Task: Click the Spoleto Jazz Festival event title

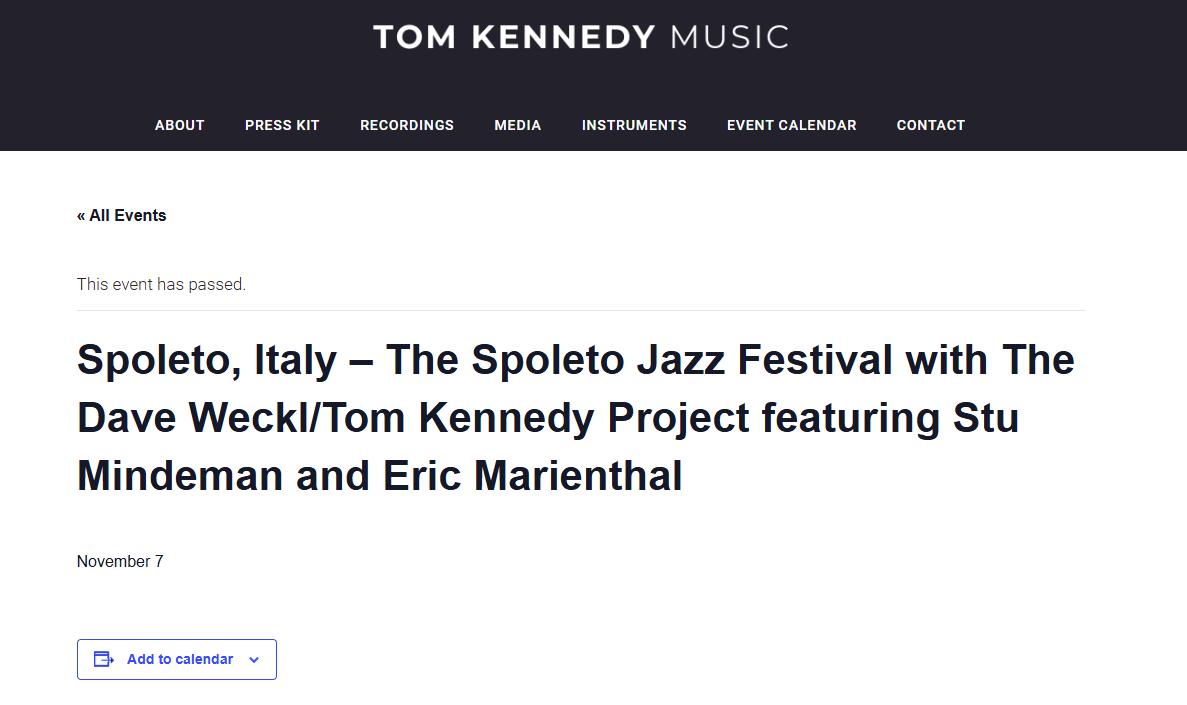Action: (575, 417)
